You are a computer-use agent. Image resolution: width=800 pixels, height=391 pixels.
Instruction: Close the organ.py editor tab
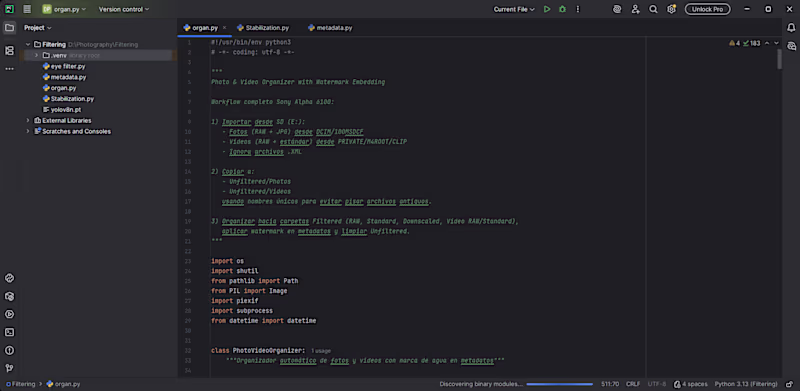point(224,28)
